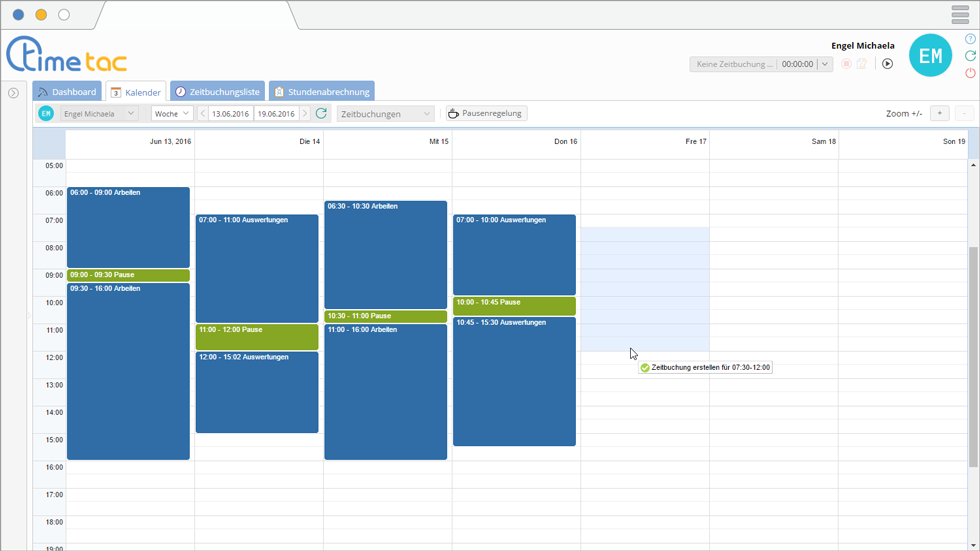Open the browser hamburger menu

tap(960, 15)
